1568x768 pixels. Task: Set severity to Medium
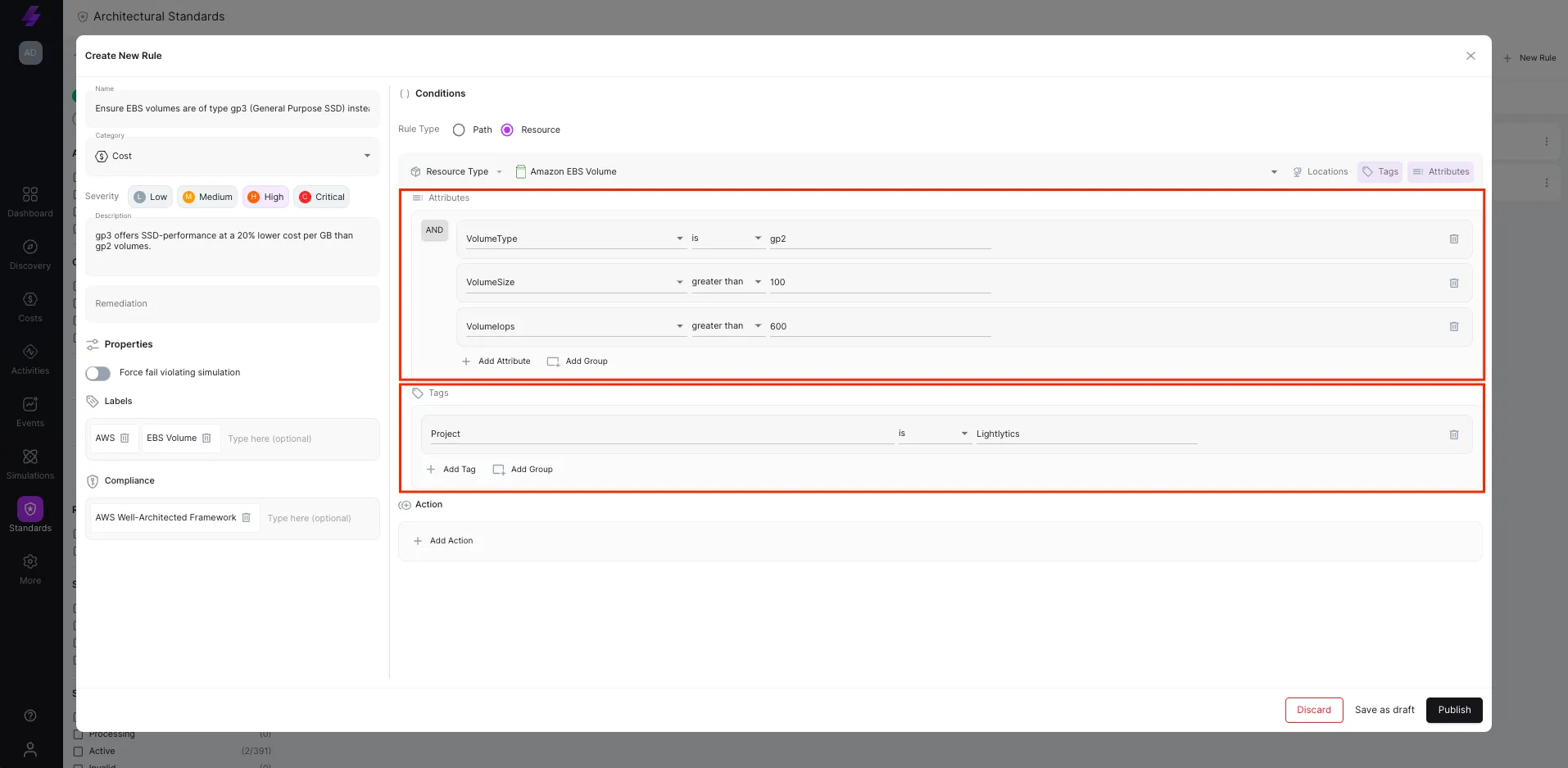(207, 197)
